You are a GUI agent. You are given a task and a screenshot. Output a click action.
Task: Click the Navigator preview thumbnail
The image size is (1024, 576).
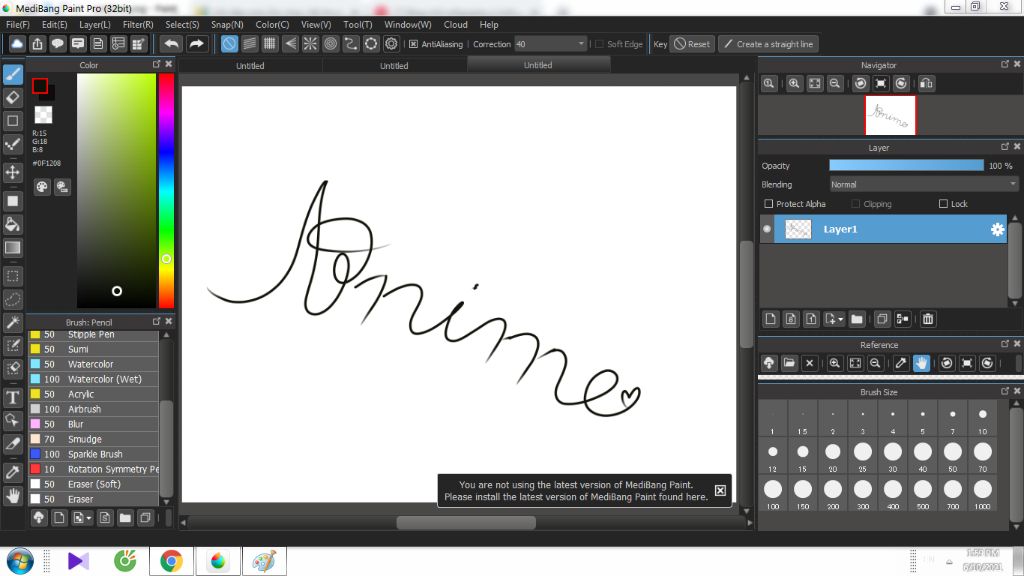coord(890,116)
